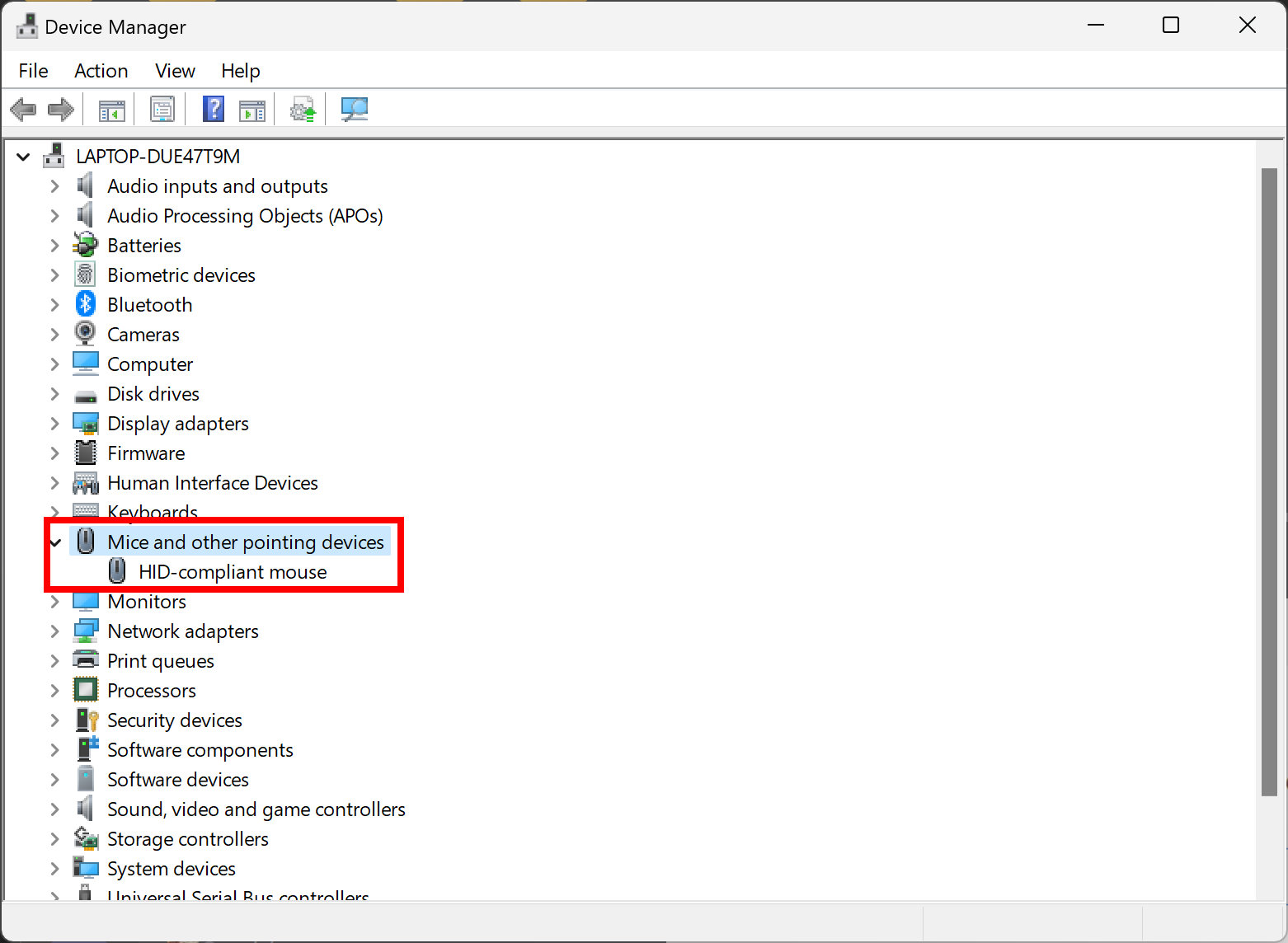
Task: Expand the Disk drives category
Action: click(54, 394)
